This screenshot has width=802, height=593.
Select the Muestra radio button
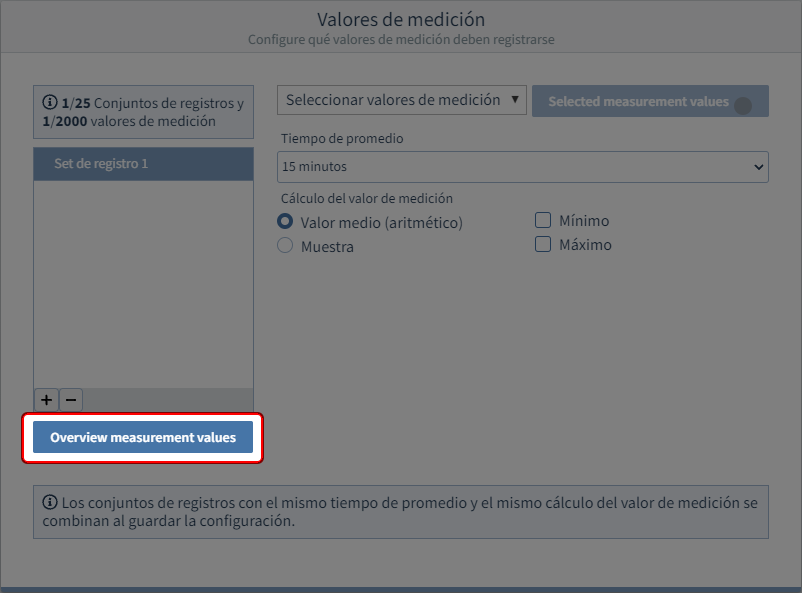click(285, 246)
